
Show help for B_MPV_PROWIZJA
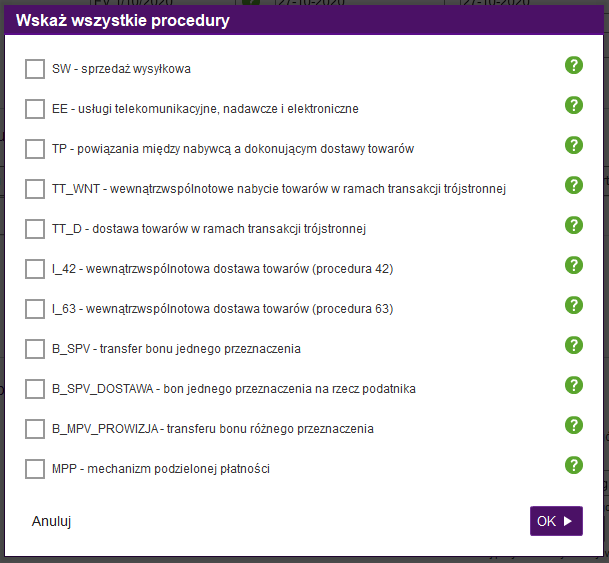(x=574, y=425)
